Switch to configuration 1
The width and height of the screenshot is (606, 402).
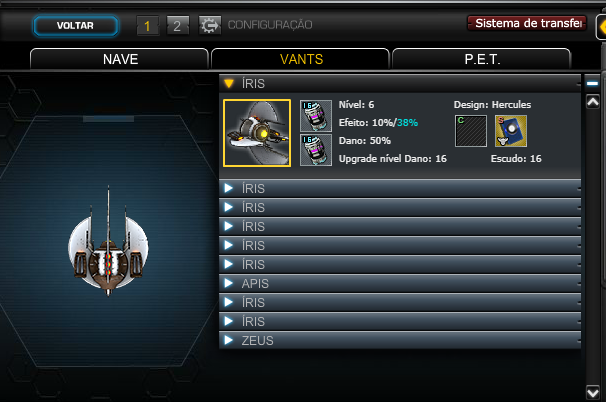[147, 26]
